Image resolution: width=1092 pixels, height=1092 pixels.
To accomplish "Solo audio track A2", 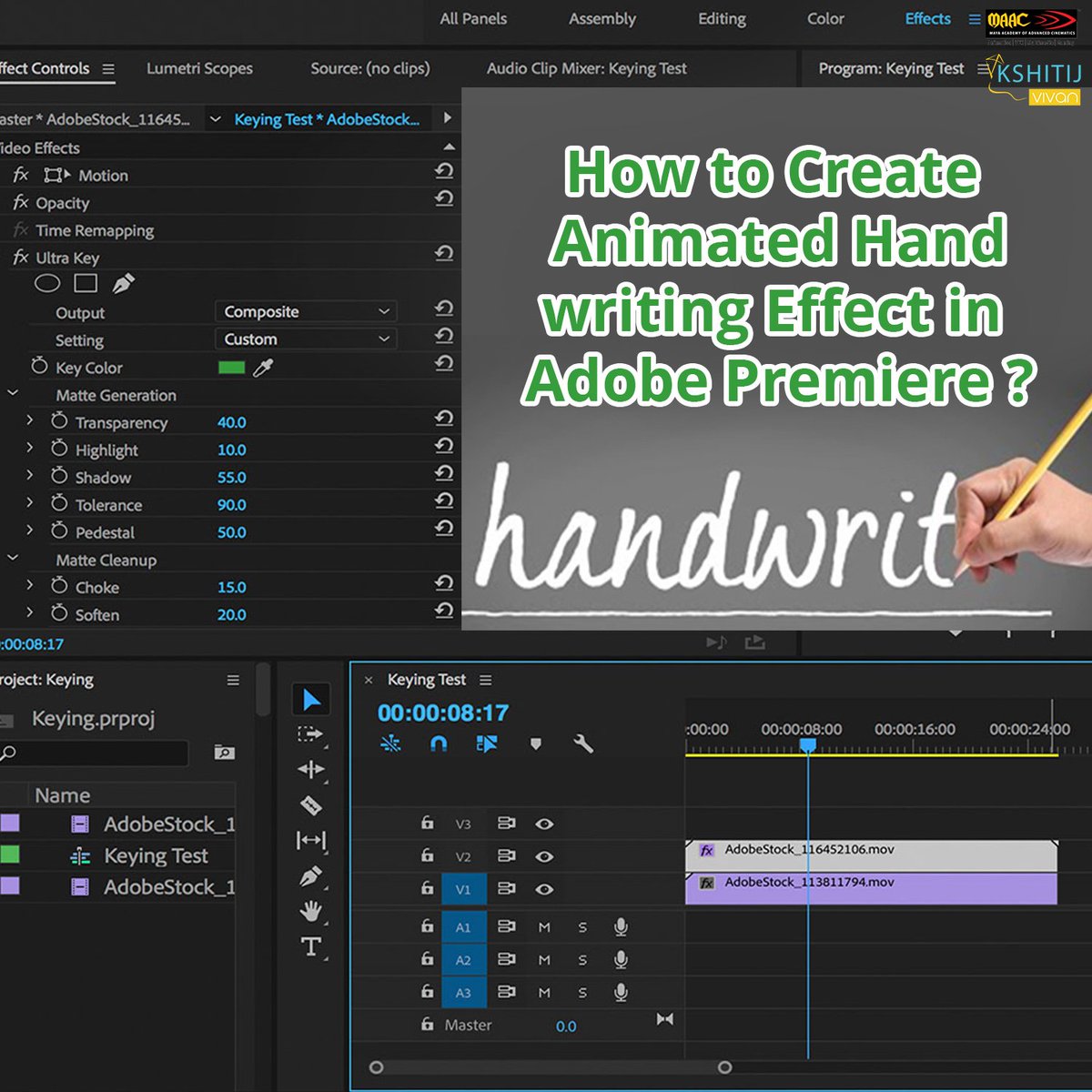I will (582, 960).
